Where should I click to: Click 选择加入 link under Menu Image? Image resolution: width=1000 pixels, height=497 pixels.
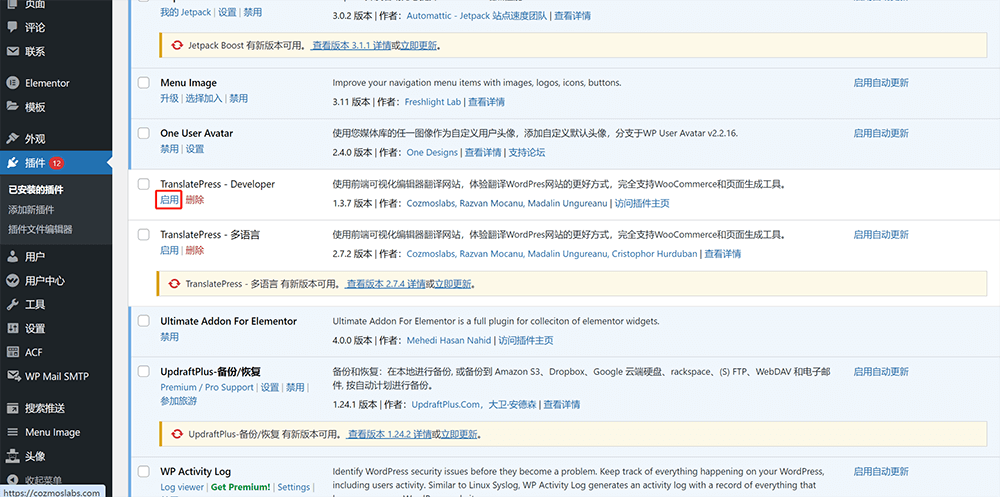[204, 98]
